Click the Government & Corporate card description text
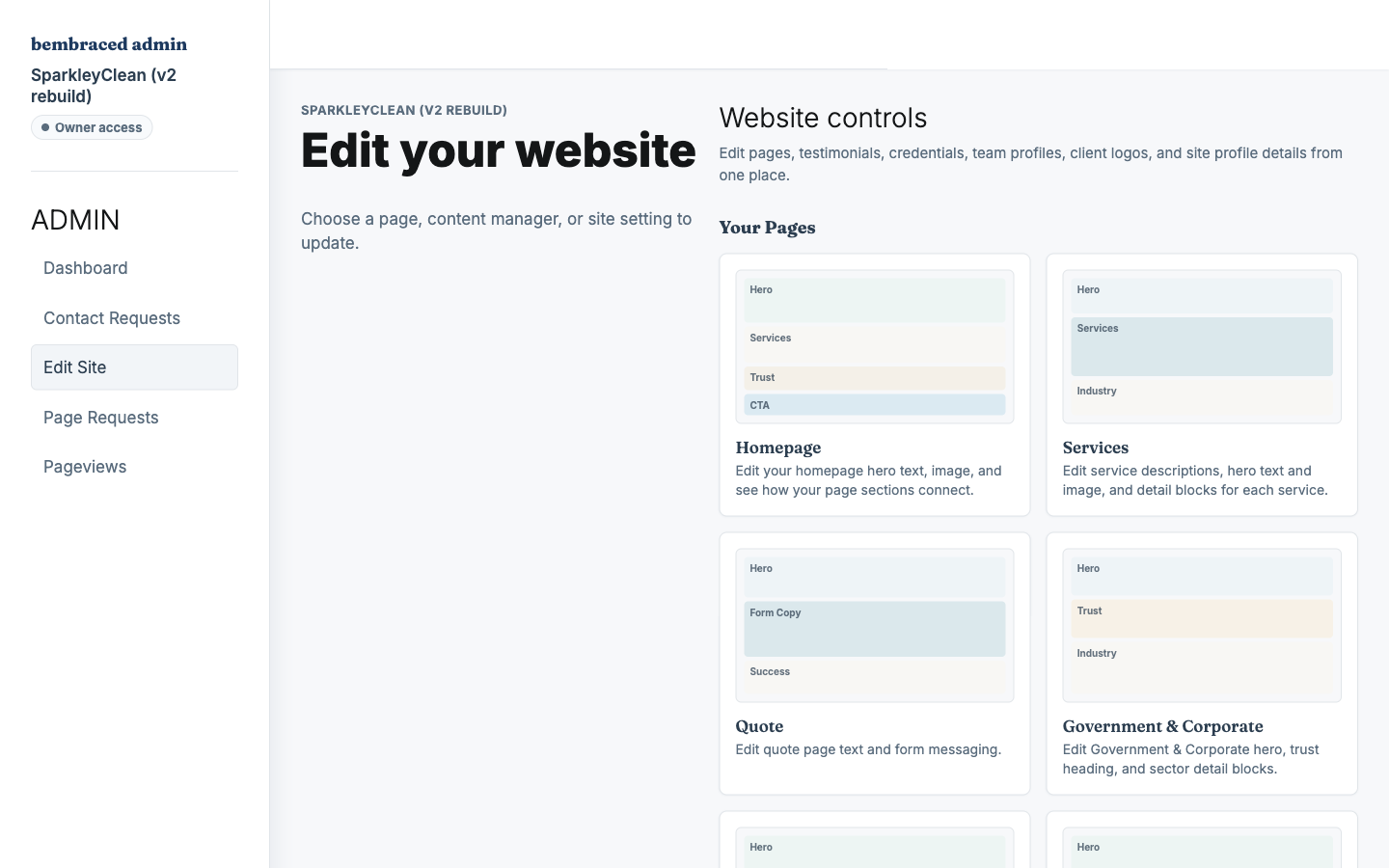1389x868 pixels. (1190, 759)
